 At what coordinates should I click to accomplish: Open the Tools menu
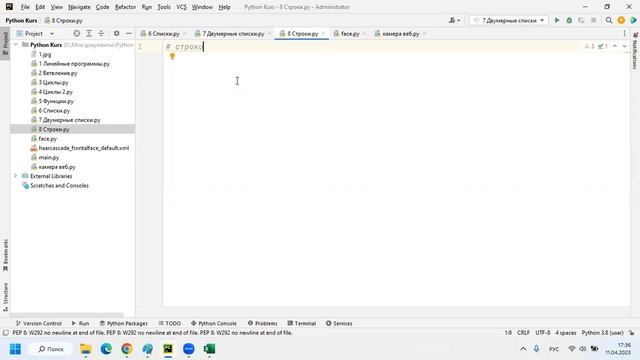[164, 7]
